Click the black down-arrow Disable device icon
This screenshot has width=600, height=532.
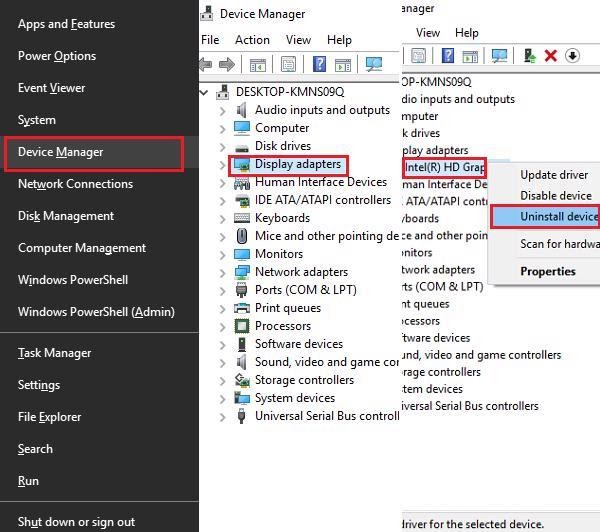[x=572, y=56]
